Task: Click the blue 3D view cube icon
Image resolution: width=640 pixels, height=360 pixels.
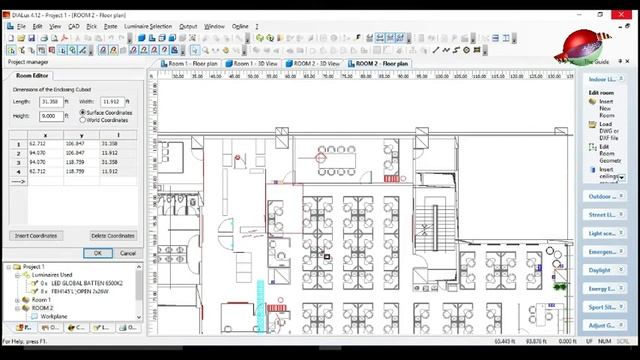Action: click(141, 38)
